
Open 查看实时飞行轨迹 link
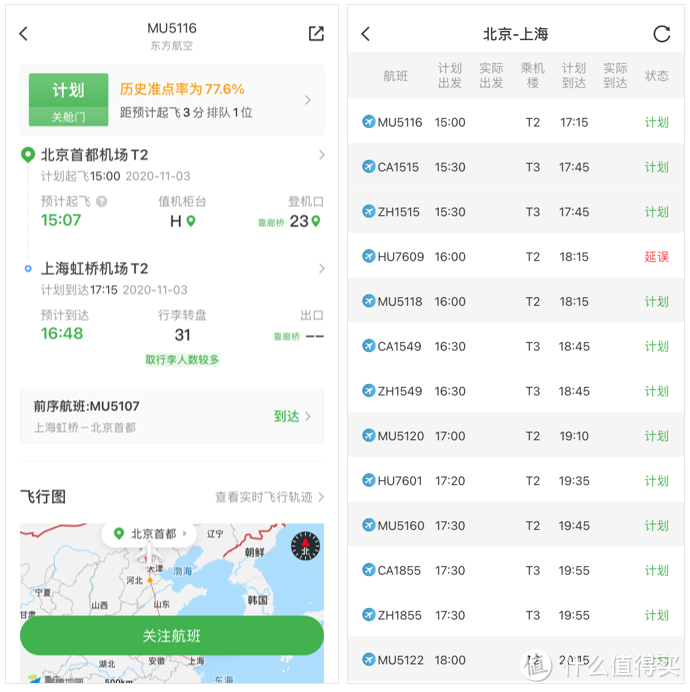[264, 497]
